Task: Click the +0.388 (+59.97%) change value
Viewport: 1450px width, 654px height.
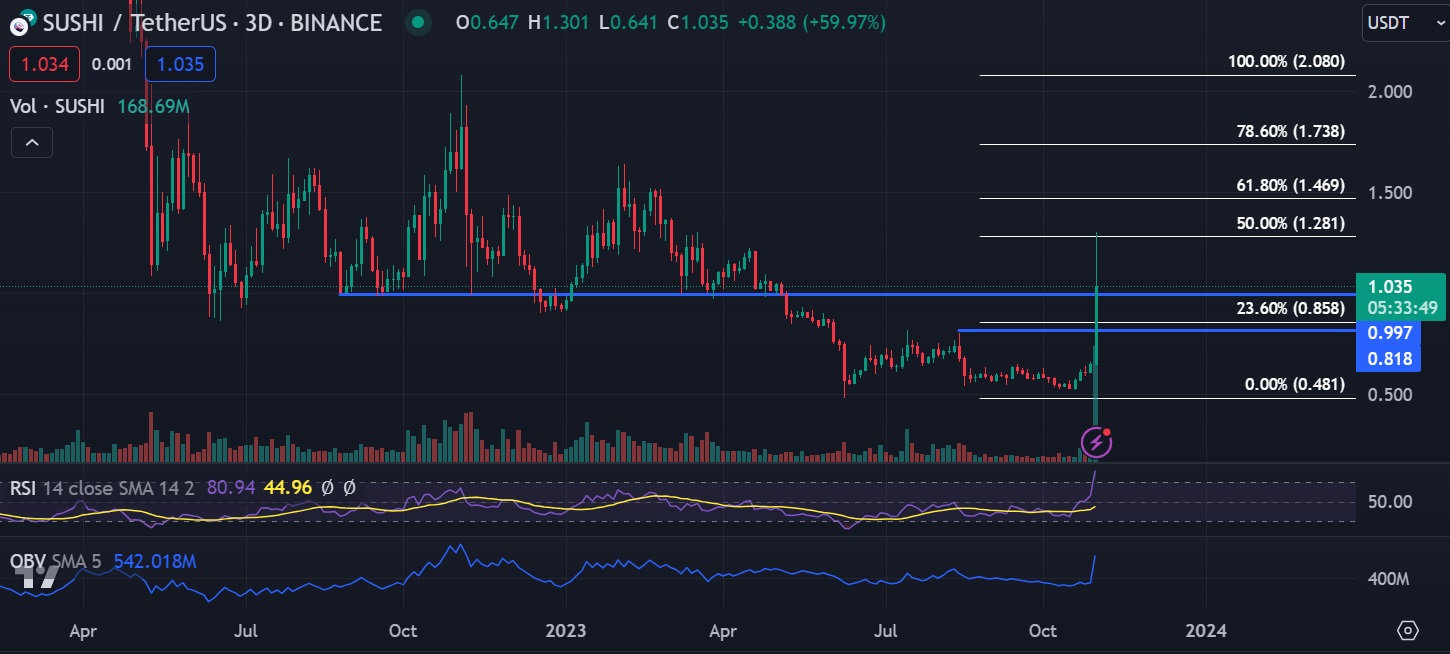Action: pos(811,22)
